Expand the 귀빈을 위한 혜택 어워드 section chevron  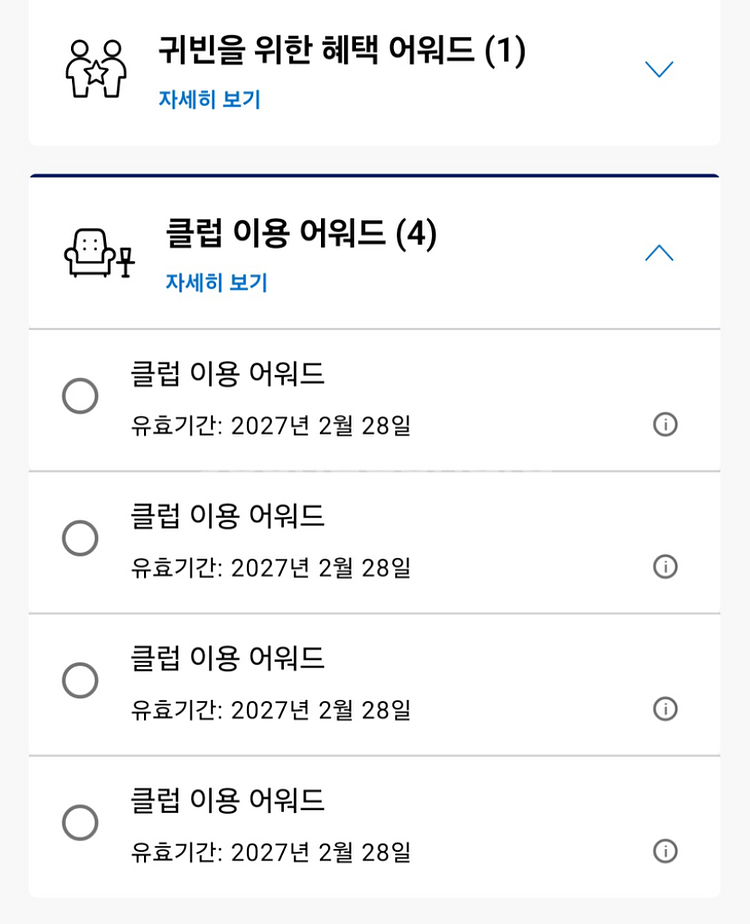tap(659, 69)
